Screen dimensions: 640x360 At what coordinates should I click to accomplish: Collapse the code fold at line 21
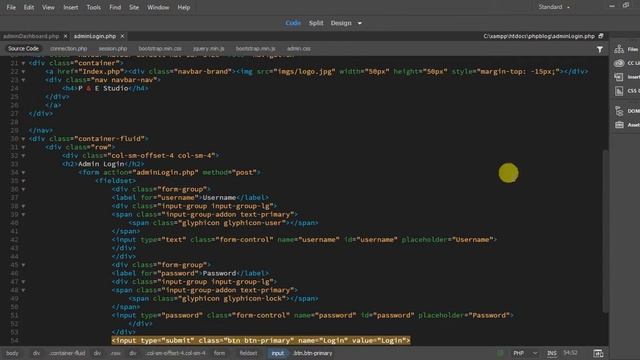click(23, 63)
